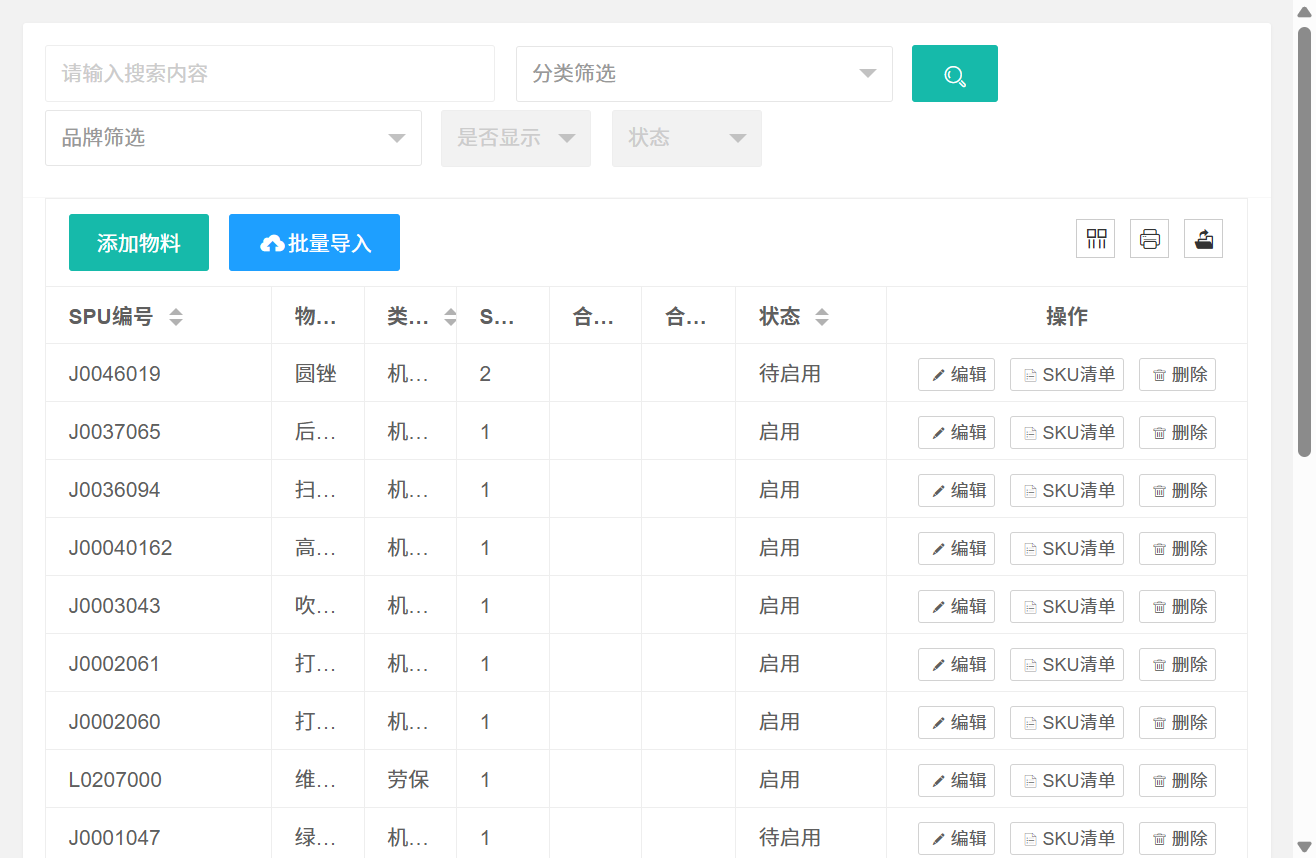Delete row J0046019
The width and height of the screenshot is (1316, 858).
point(1178,375)
